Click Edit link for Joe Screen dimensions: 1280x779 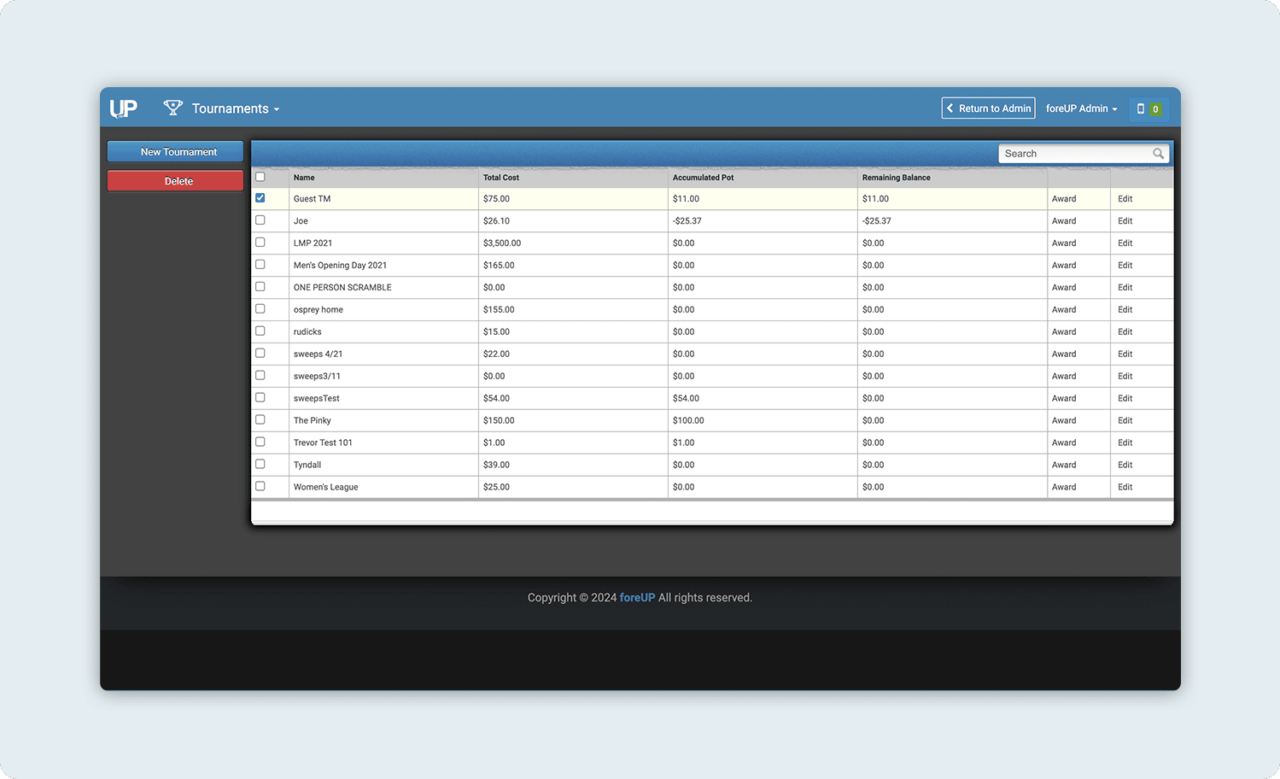click(1125, 221)
